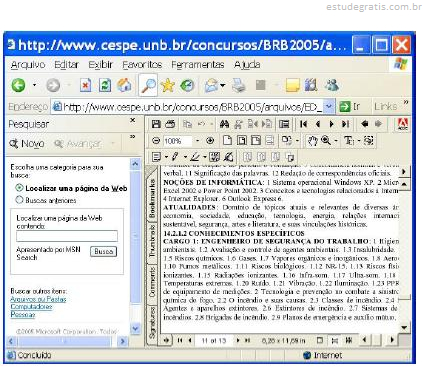This screenshot has height=368, width=423.
Task: Open the Ferramentas menu
Action: (x=198, y=64)
